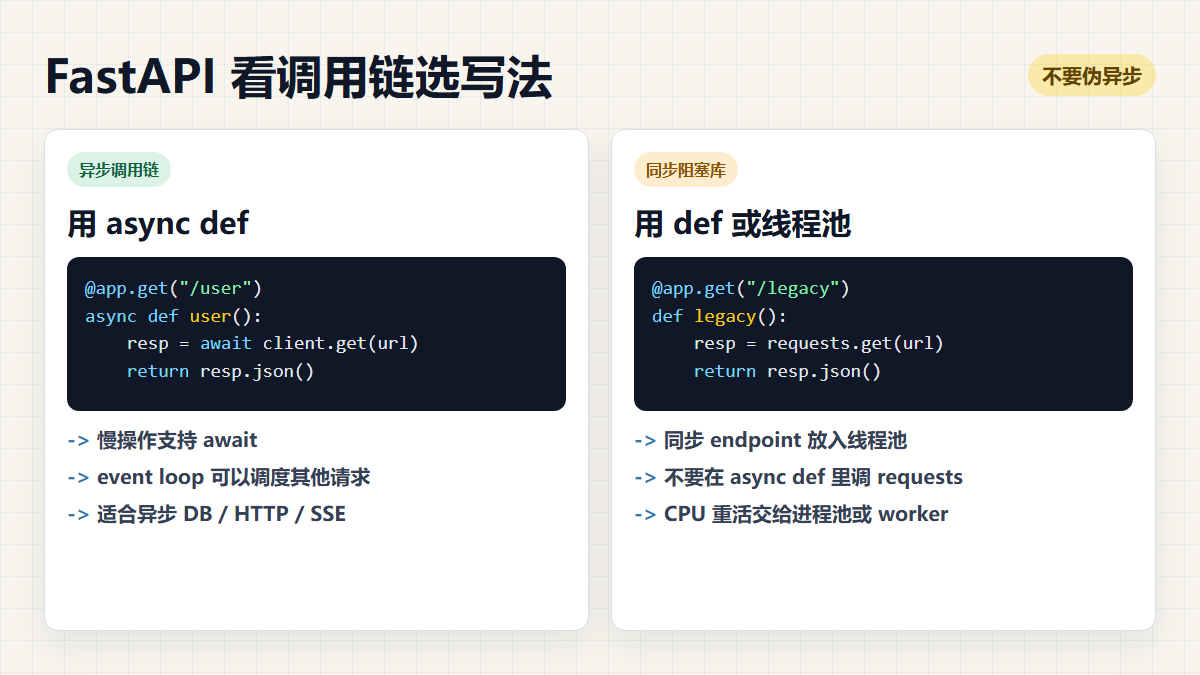Click "return resp.json()" in the legacy code block
The image size is (1200, 675).
pos(787,371)
